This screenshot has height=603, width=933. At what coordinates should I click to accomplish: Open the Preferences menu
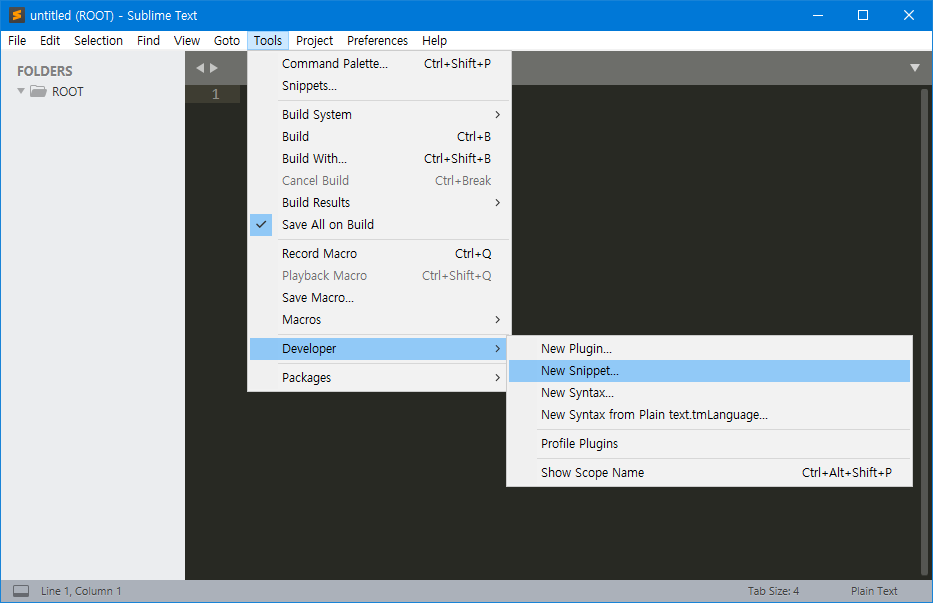(x=377, y=40)
